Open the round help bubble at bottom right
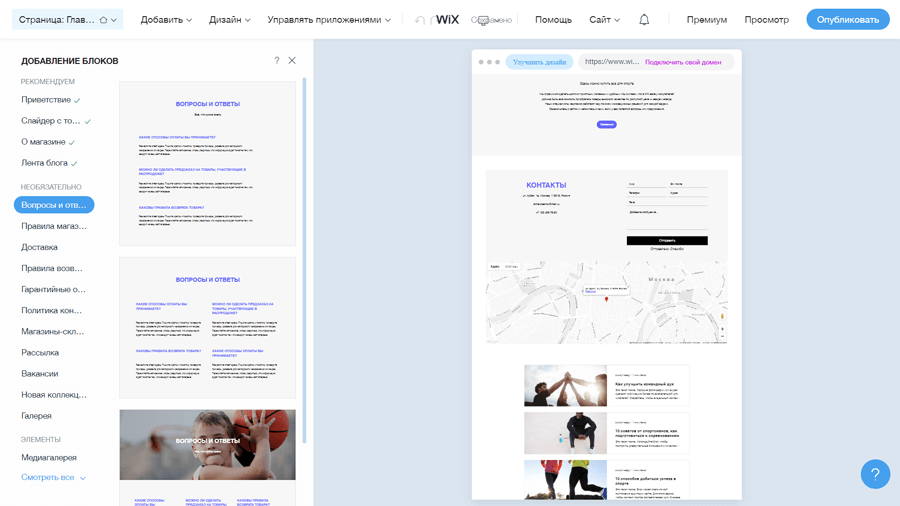This screenshot has height=506, width=900. 875,474
